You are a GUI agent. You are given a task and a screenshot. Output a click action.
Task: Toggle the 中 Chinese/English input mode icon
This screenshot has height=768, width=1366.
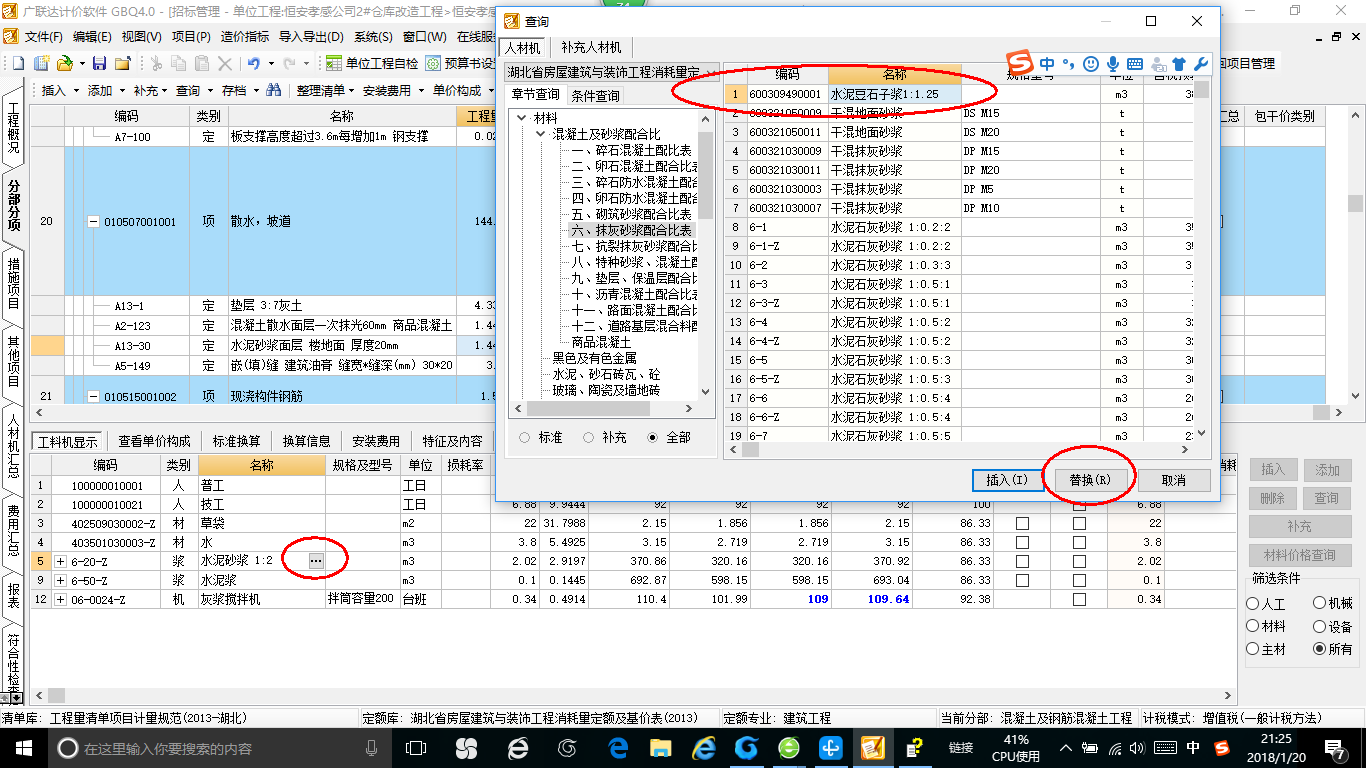(x=1047, y=63)
